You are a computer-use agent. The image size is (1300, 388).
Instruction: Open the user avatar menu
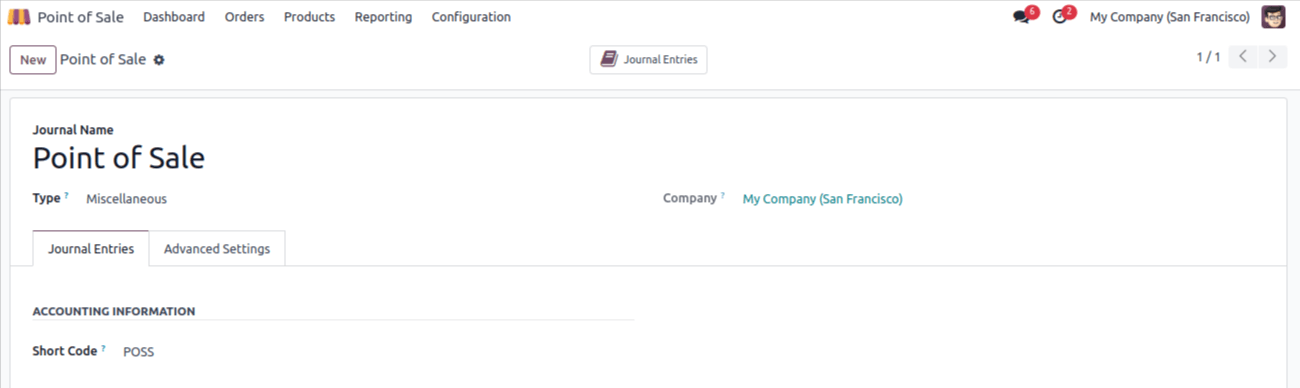pyautogui.click(x=1273, y=17)
